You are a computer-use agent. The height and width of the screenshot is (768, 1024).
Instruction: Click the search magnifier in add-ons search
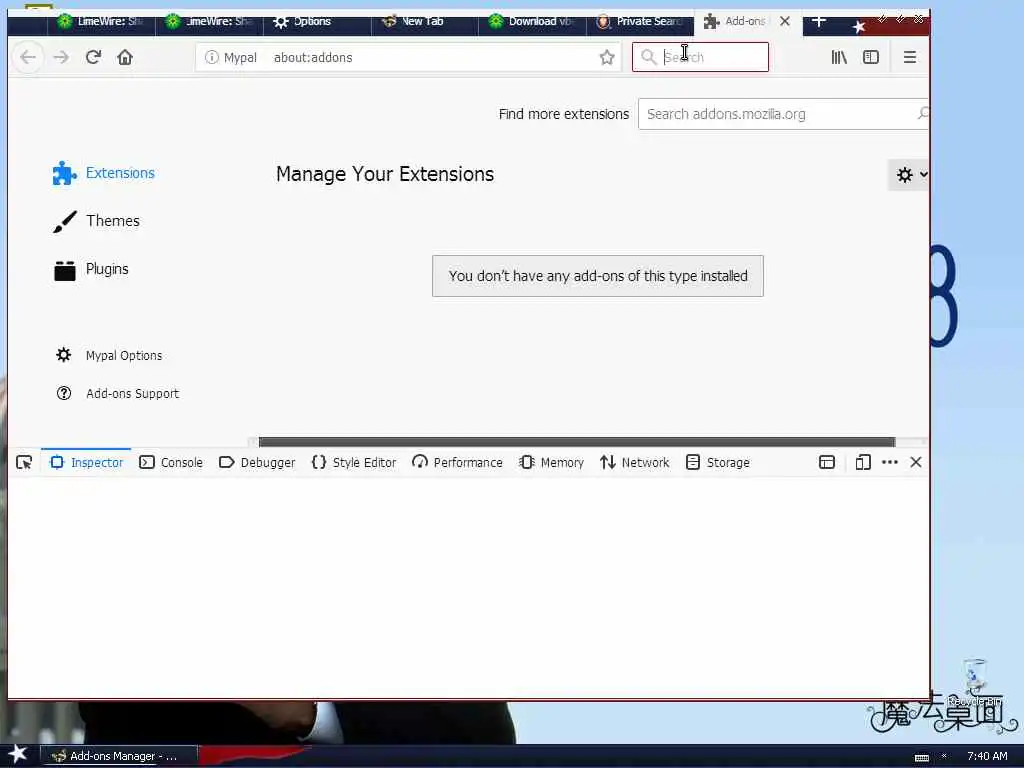(x=922, y=114)
